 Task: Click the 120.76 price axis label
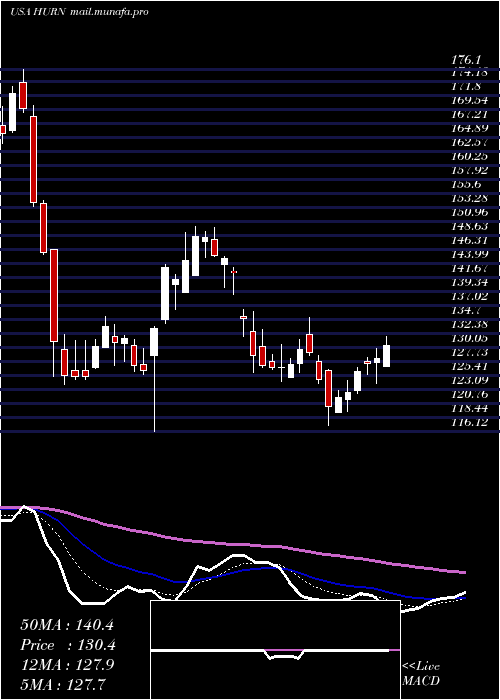tap(471, 394)
